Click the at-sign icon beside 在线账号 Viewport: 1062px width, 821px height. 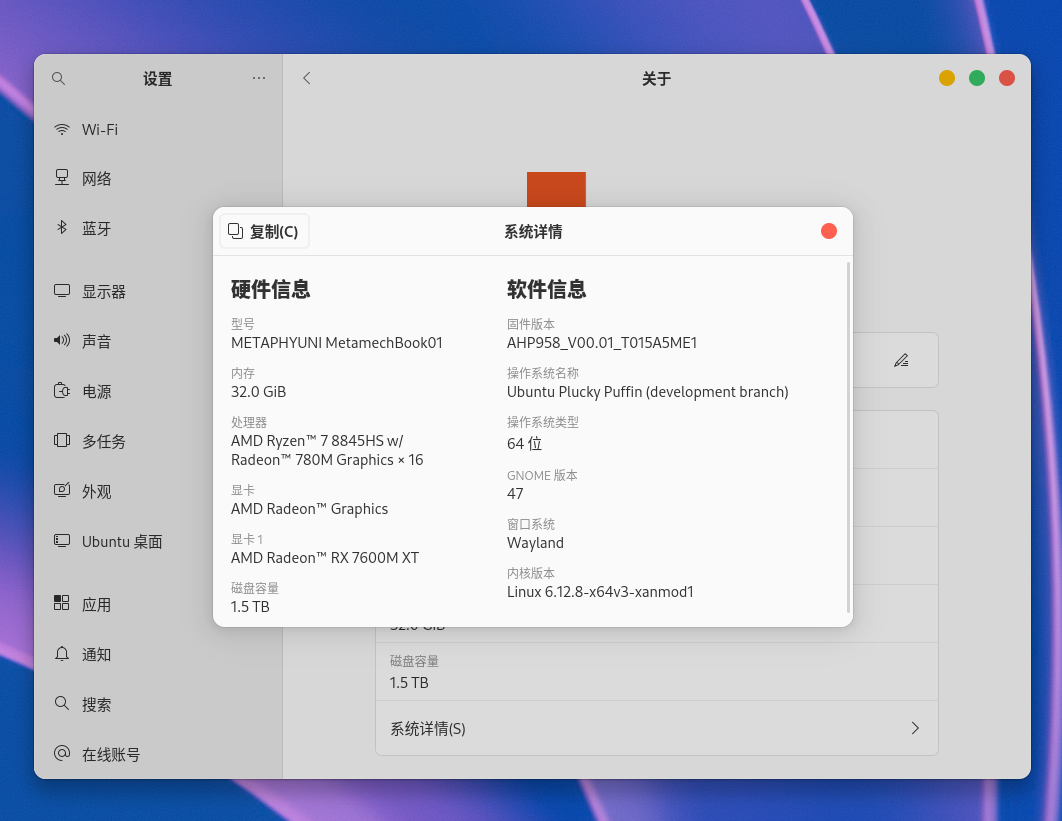click(62, 753)
